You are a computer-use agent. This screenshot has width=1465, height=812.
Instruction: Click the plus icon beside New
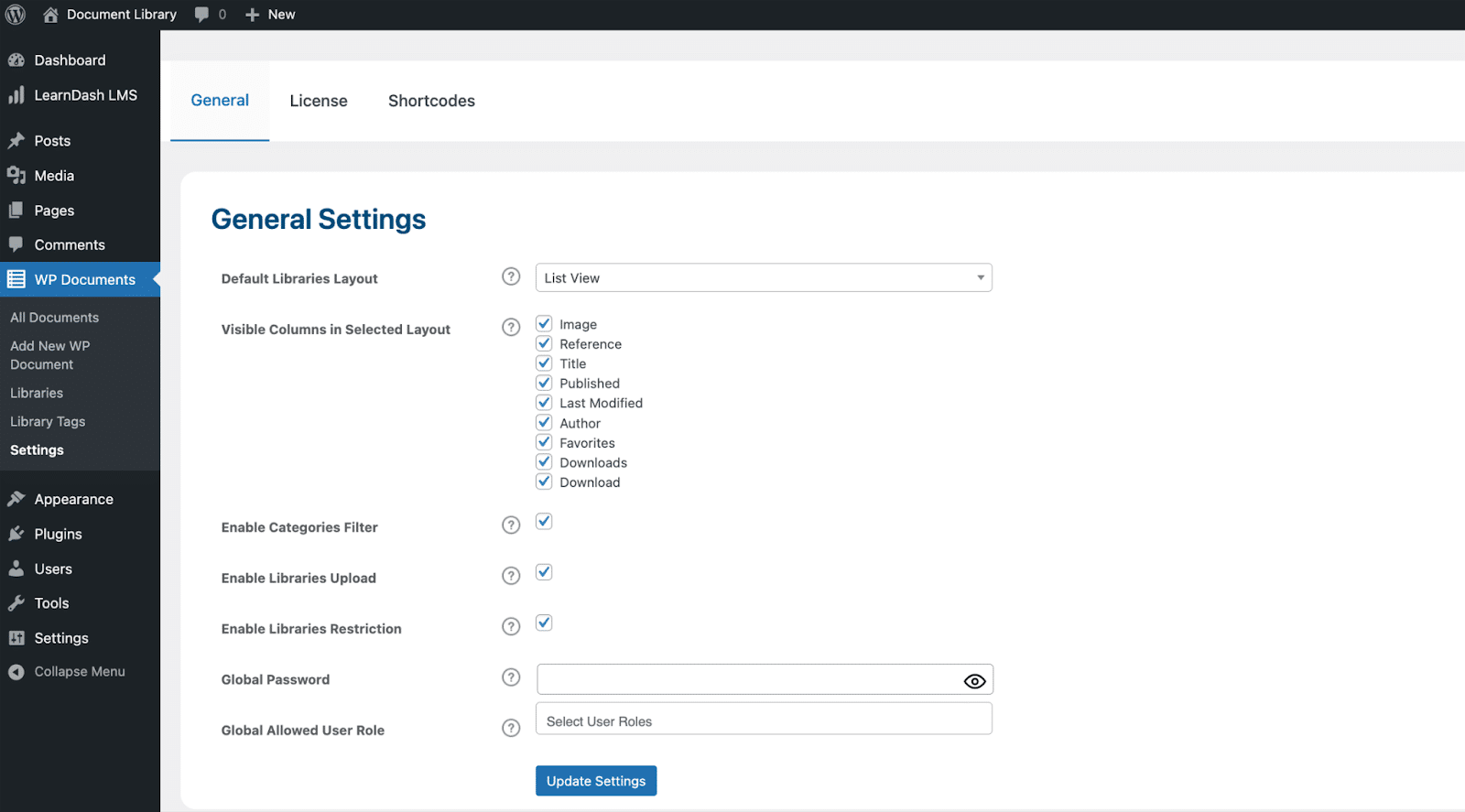[253, 15]
